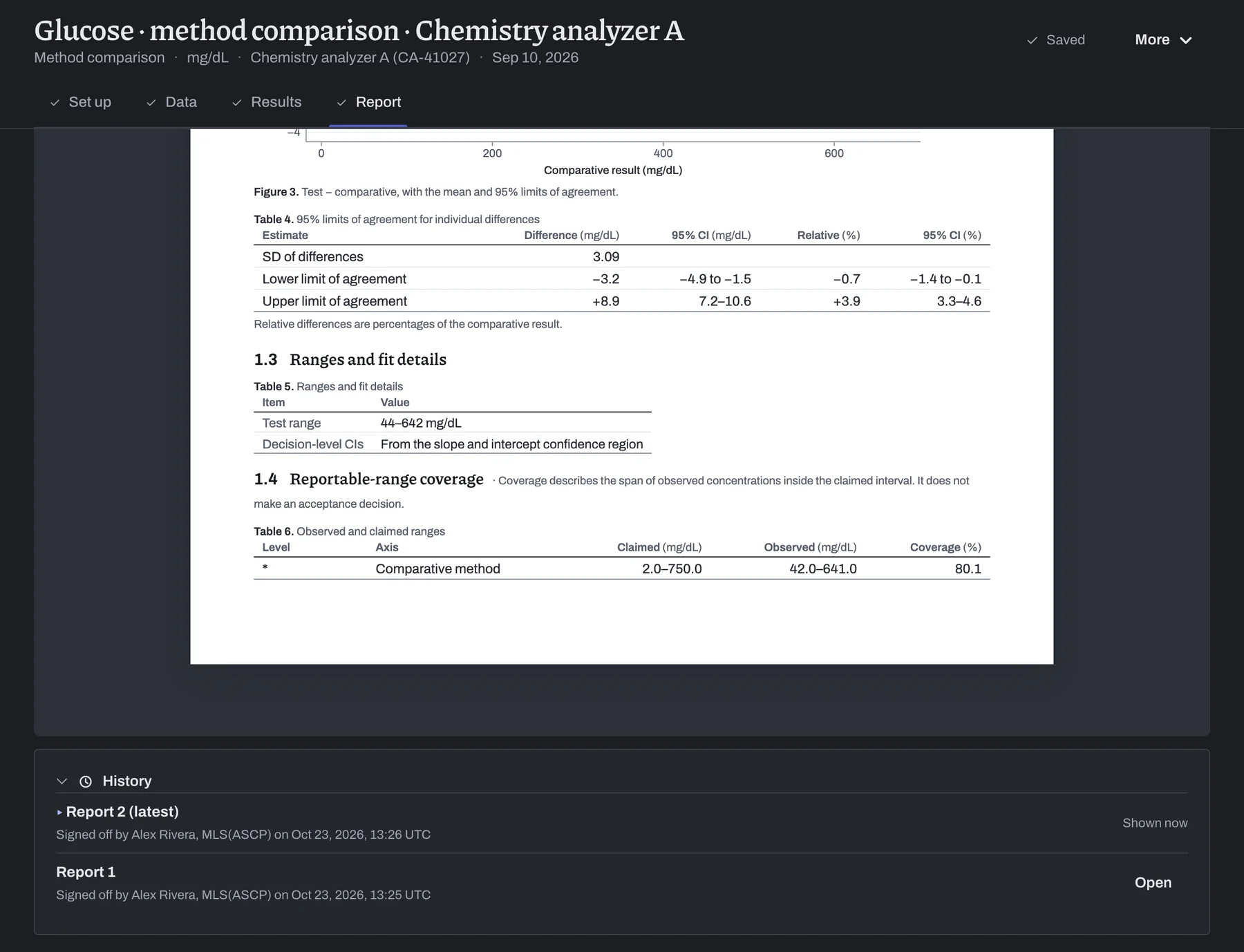Click the History clock icon
The height and width of the screenshot is (952, 1244).
pos(86,781)
